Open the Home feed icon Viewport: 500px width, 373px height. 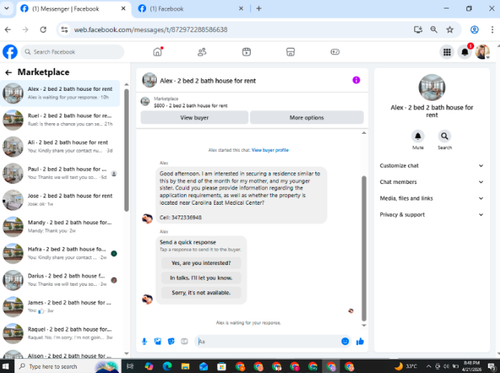point(158,52)
